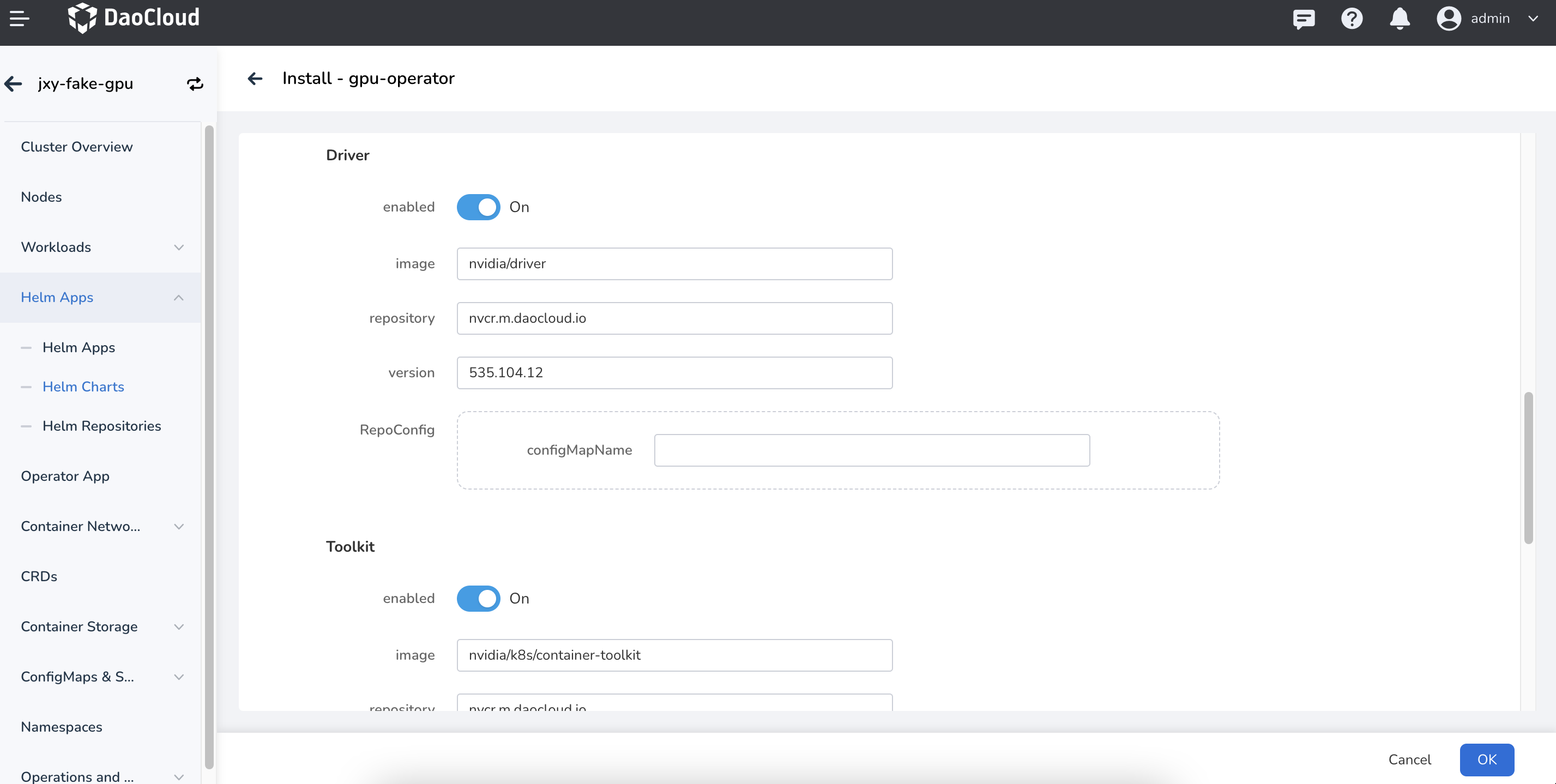Open the notifications bell
This screenshot has width=1556, height=784.
[x=1400, y=19]
